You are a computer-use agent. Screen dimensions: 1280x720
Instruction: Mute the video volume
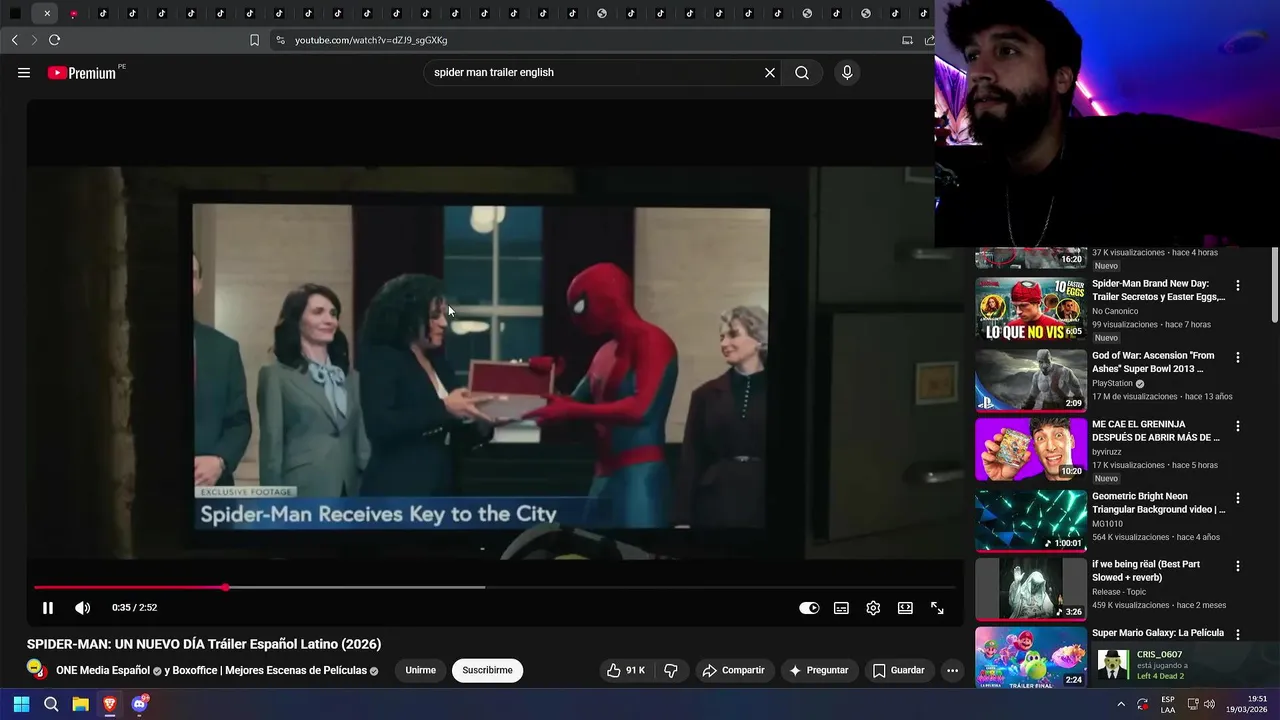[82, 608]
